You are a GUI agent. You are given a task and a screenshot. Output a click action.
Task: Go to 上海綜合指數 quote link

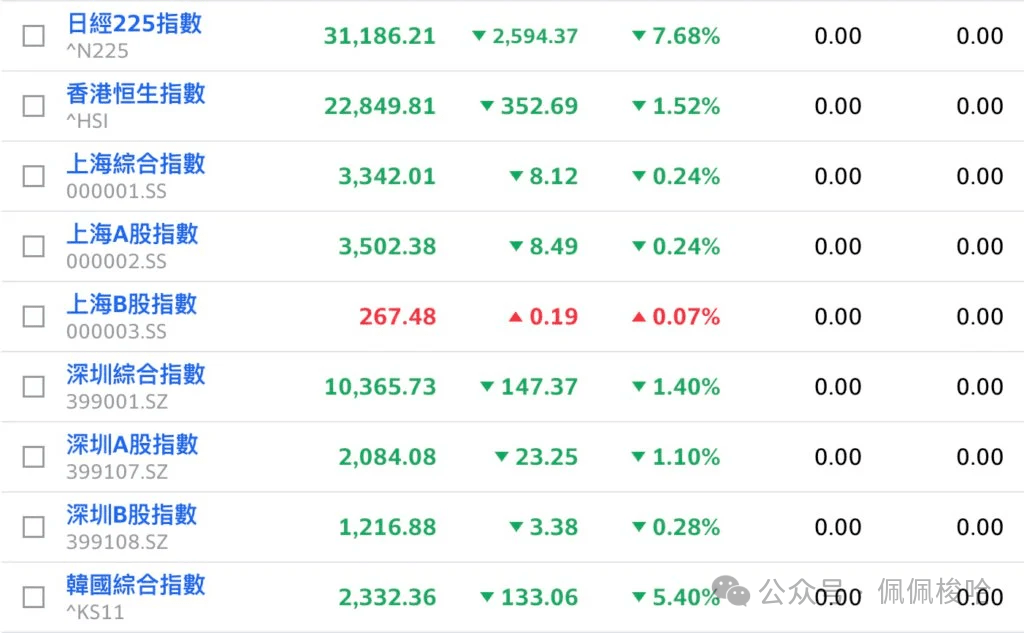tap(136, 163)
